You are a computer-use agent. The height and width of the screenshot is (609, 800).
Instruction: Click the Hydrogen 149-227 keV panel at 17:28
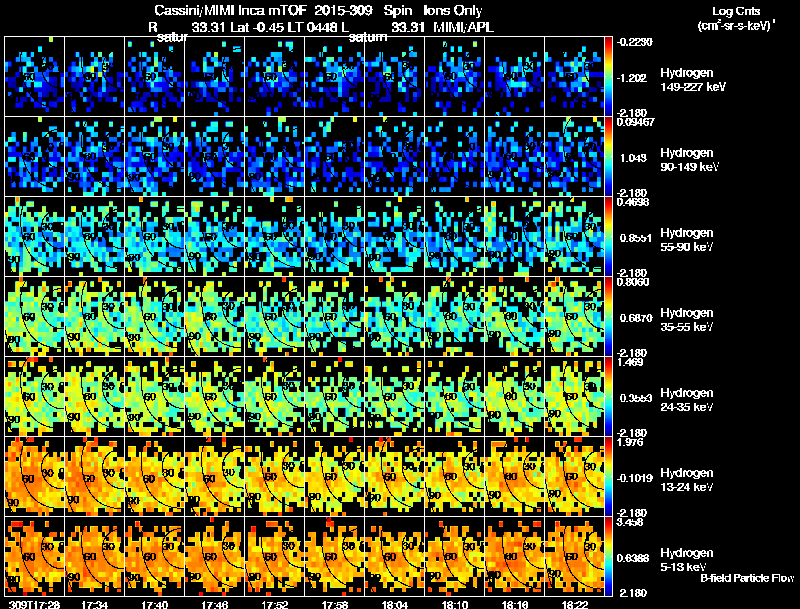(34, 77)
